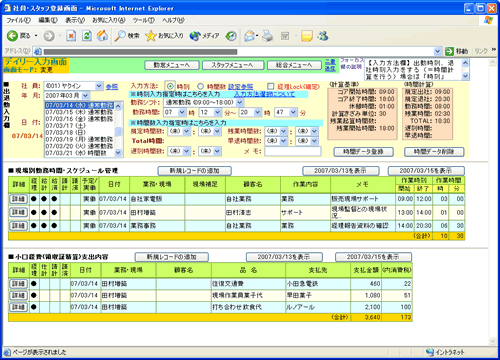Select 07/03/21 (水) 時間数 in date list

[x=79, y=153]
